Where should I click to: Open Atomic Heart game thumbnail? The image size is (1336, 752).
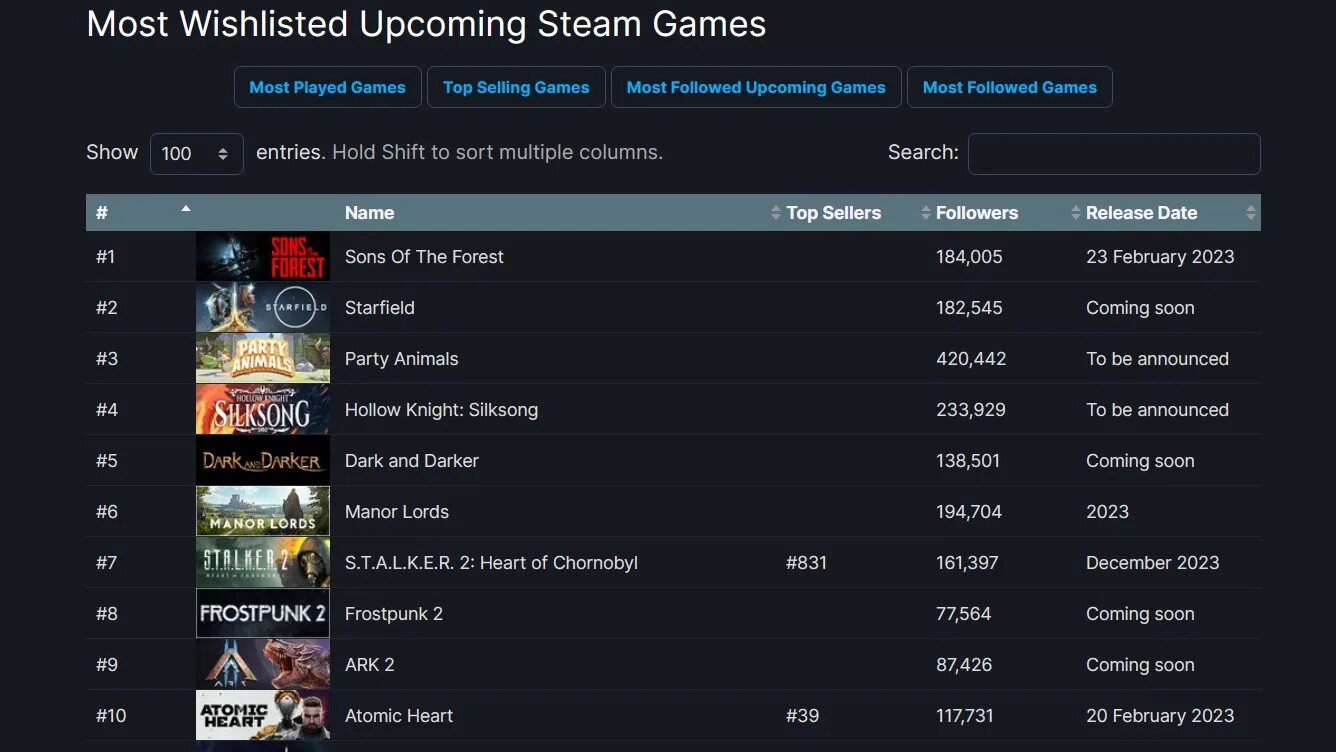263,715
